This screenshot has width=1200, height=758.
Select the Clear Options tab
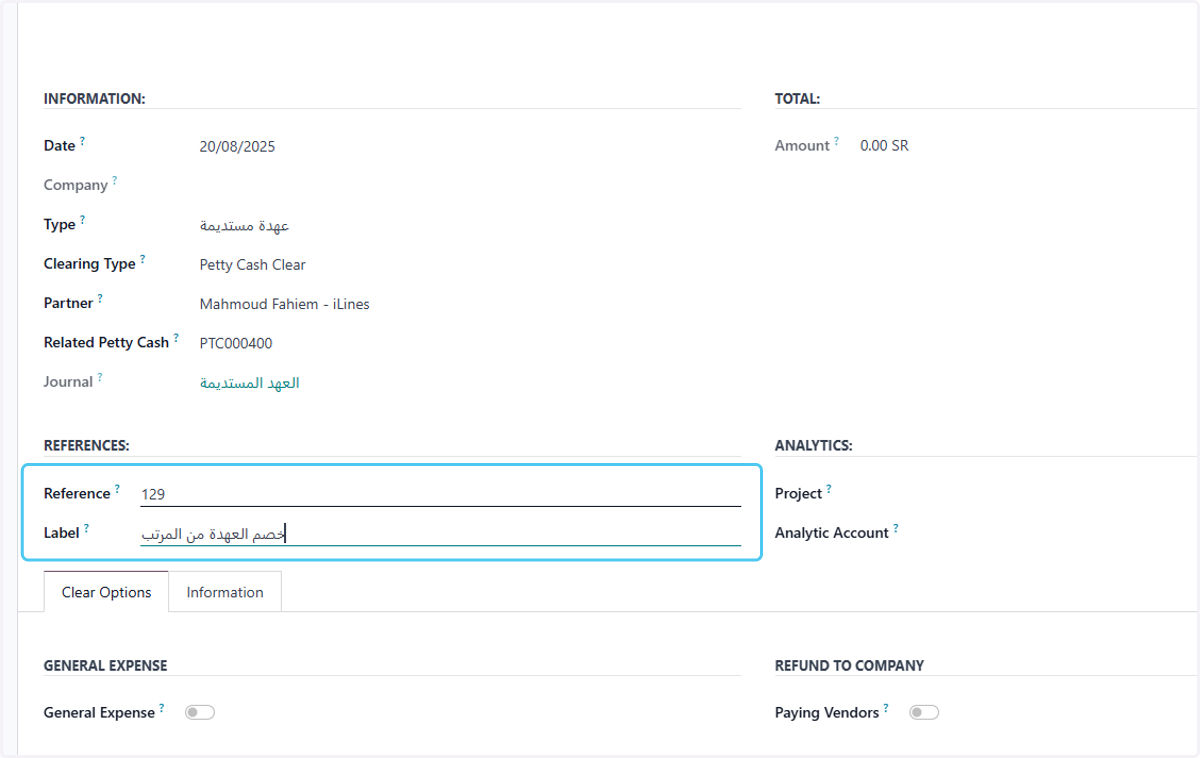pyautogui.click(x=106, y=592)
